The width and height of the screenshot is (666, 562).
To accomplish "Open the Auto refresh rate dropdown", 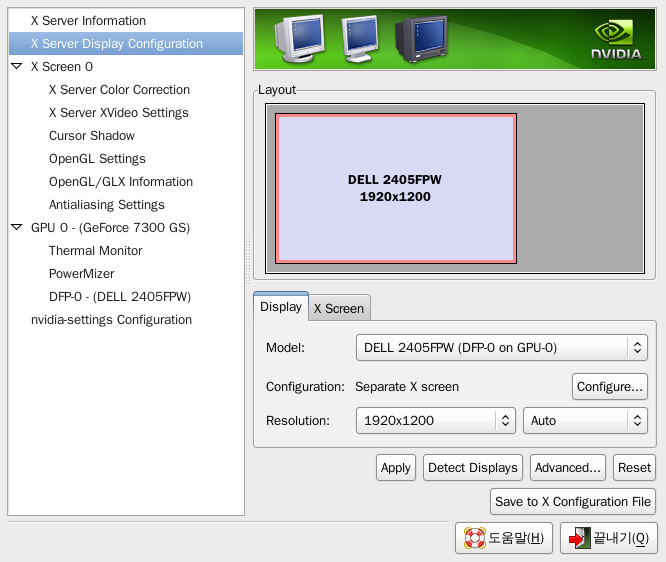I will click(x=585, y=421).
